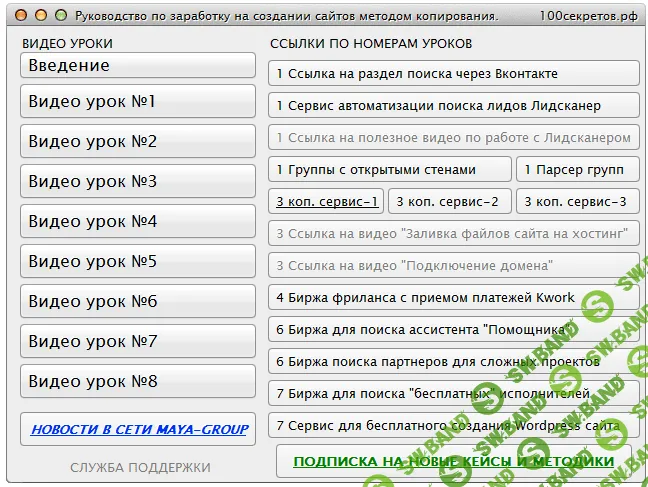648x487 pixels.
Task: Open СЛУЖБА ПОДДЕРЖКИ support link
Action: tap(140, 467)
